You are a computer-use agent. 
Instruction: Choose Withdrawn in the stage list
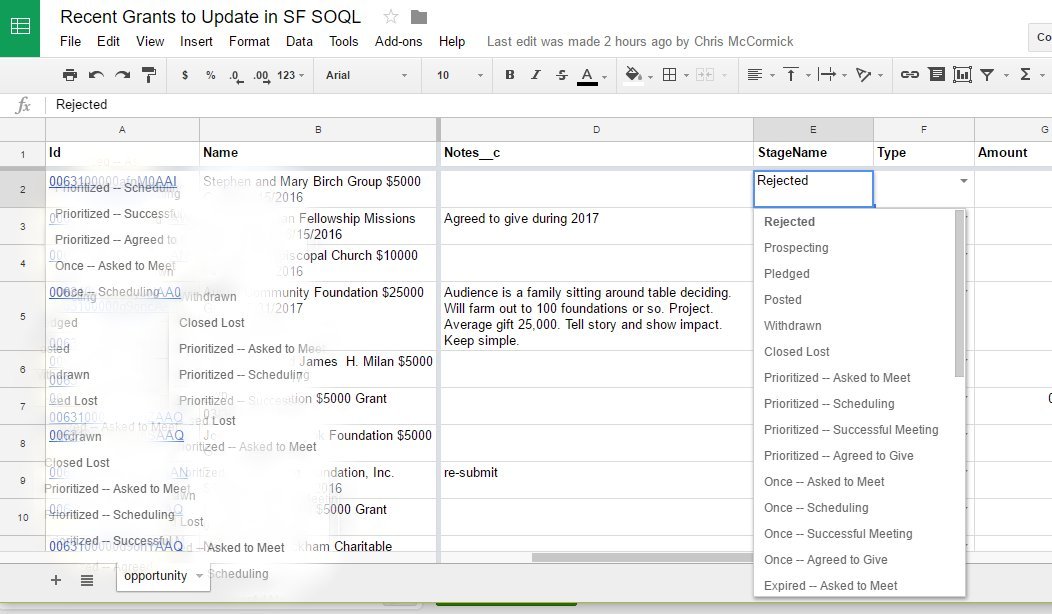coord(792,325)
